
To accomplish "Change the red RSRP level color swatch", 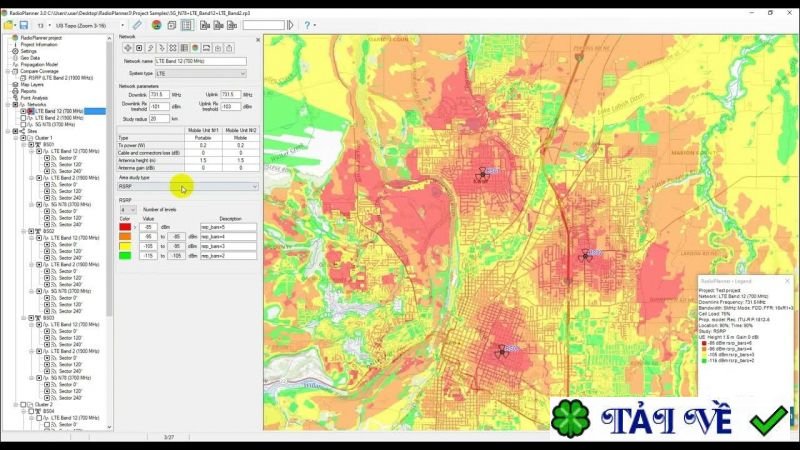I will pyautogui.click(x=125, y=227).
